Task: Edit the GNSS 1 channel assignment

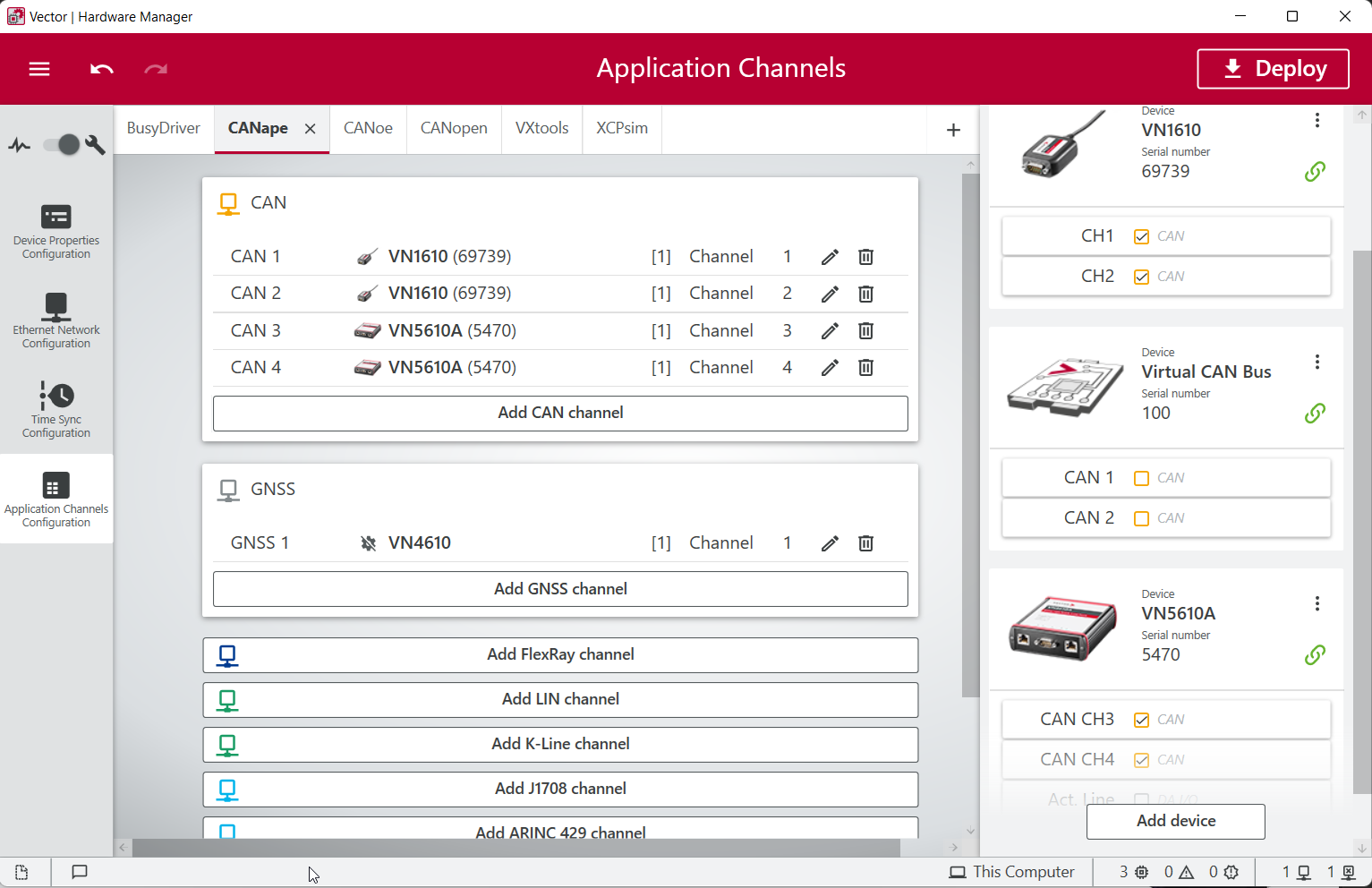Action: 830,543
